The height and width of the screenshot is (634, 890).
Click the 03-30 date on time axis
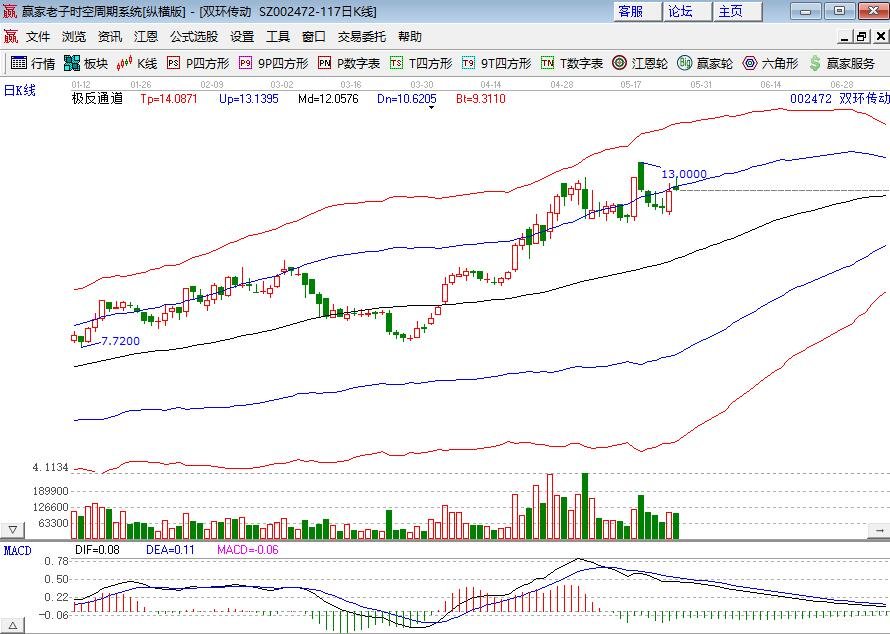point(422,85)
